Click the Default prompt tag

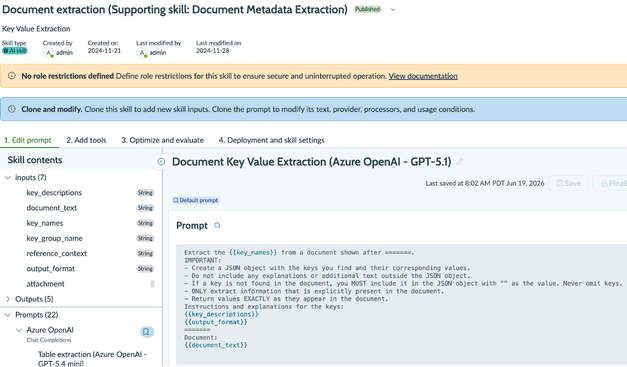196,200
